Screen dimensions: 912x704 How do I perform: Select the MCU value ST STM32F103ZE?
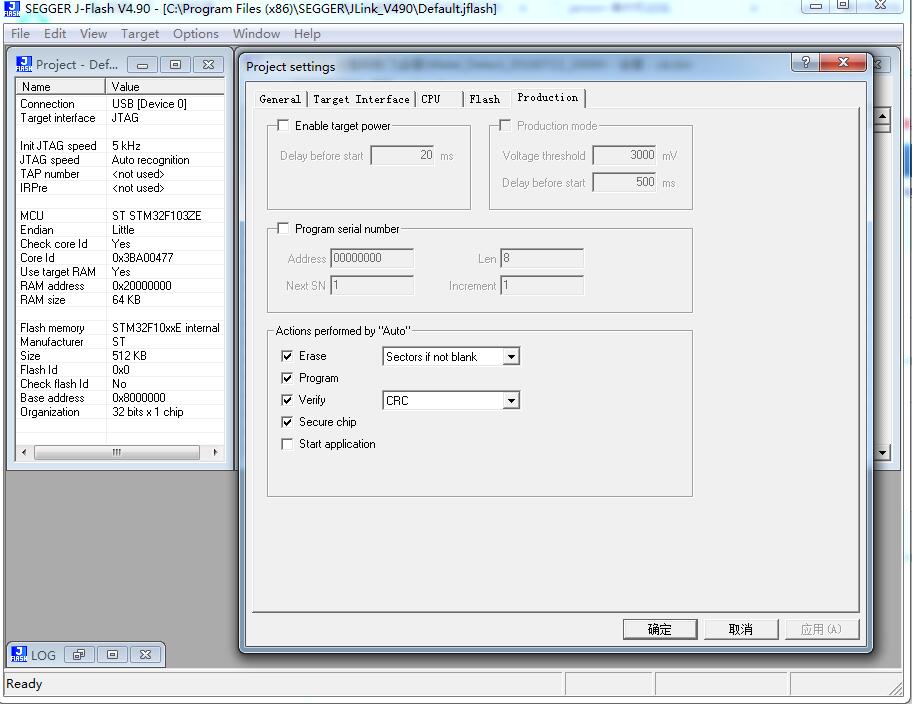156,216
